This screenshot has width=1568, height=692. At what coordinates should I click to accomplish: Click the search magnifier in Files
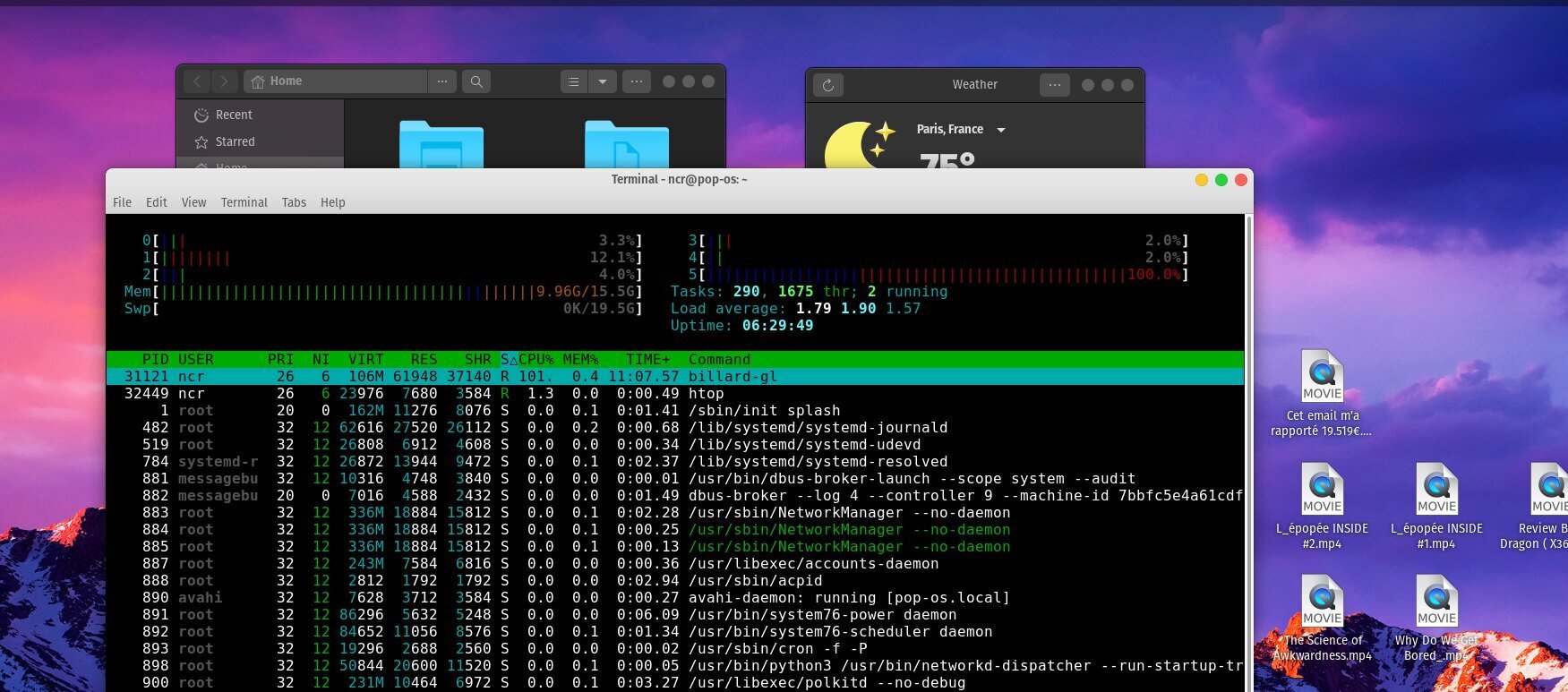[x=476, y=81]
